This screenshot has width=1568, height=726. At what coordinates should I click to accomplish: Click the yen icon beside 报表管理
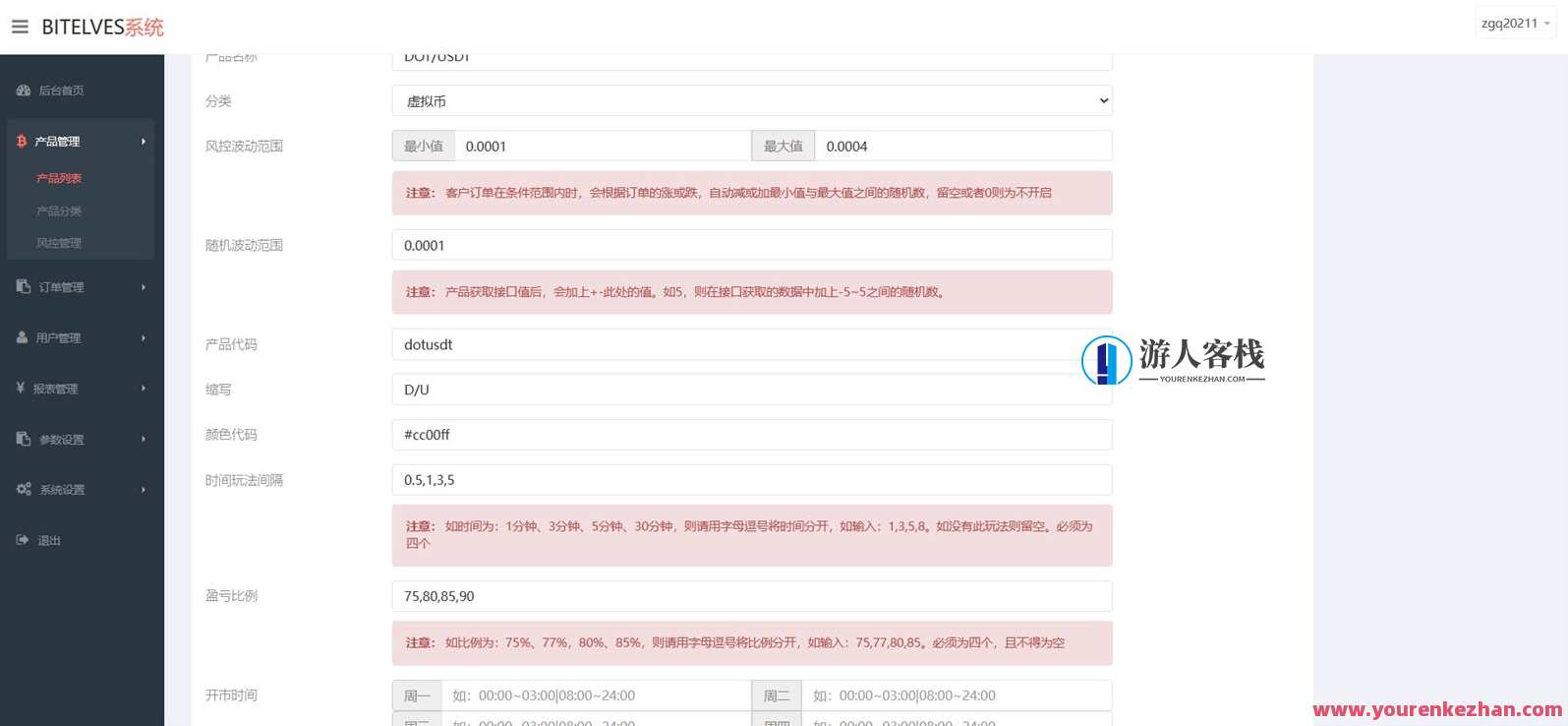pos(21,388)
